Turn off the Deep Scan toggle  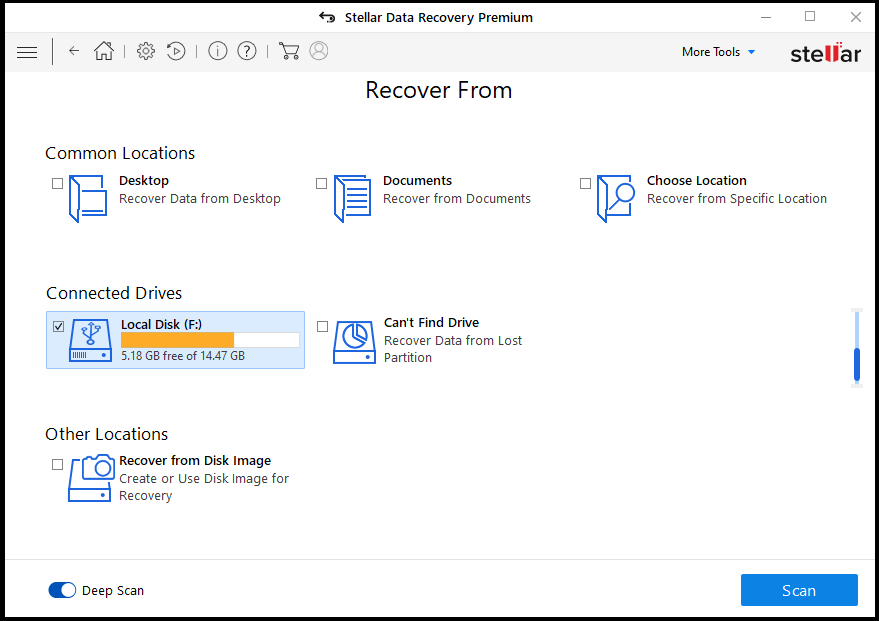[x=62, y=590]
